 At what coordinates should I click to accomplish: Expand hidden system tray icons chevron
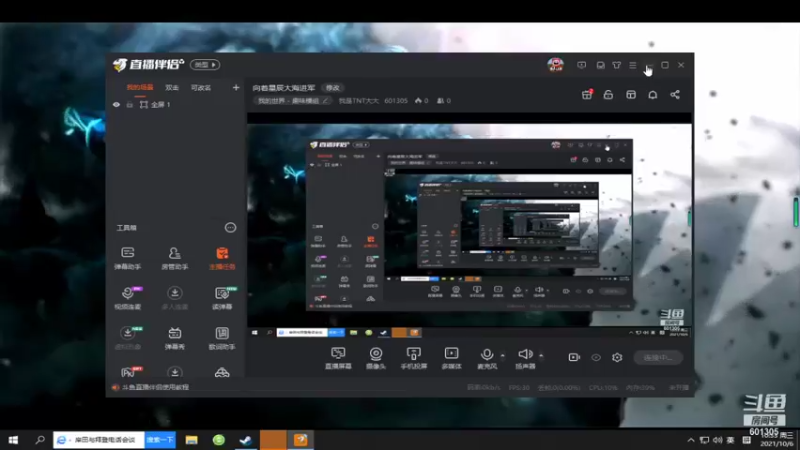pyautogui.click(x=691, y=440)
